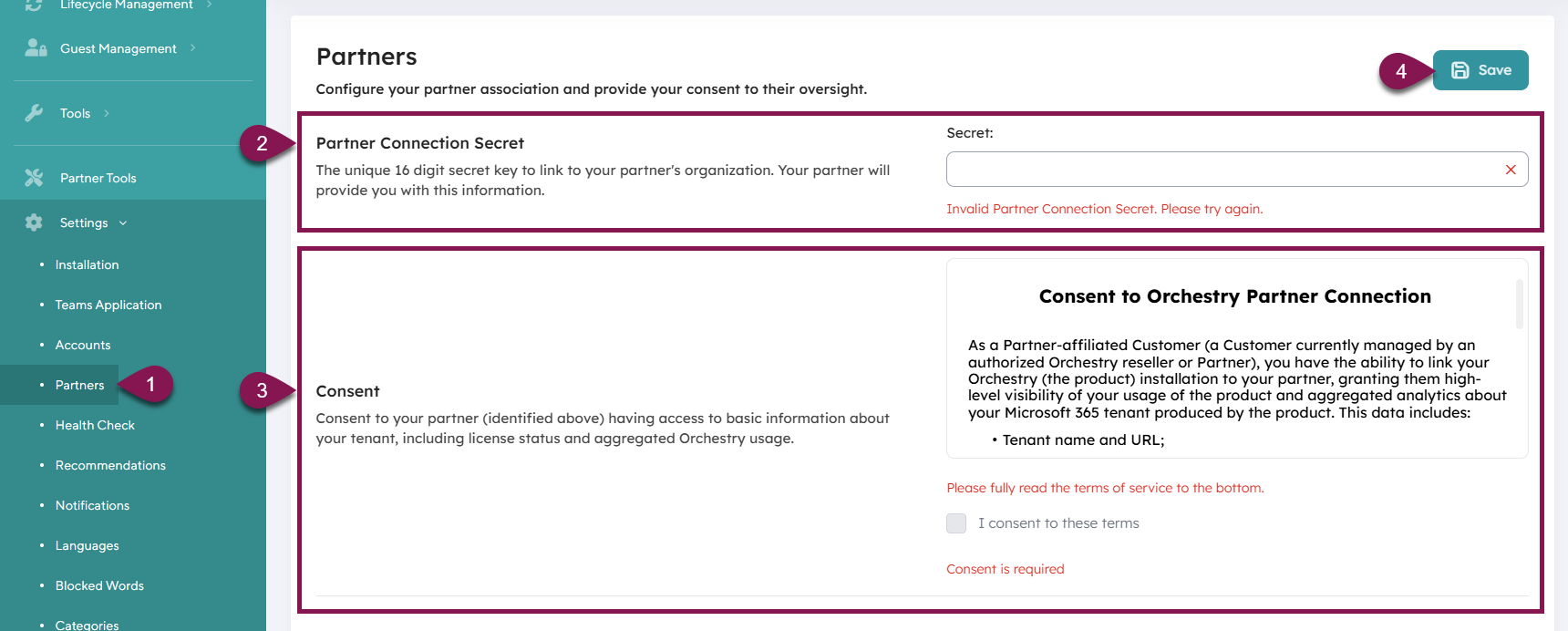The width and height of the screenshot is (1568, 631).
Task: Click the Lifecycle Management cycle icon
Action: (34, 5)
